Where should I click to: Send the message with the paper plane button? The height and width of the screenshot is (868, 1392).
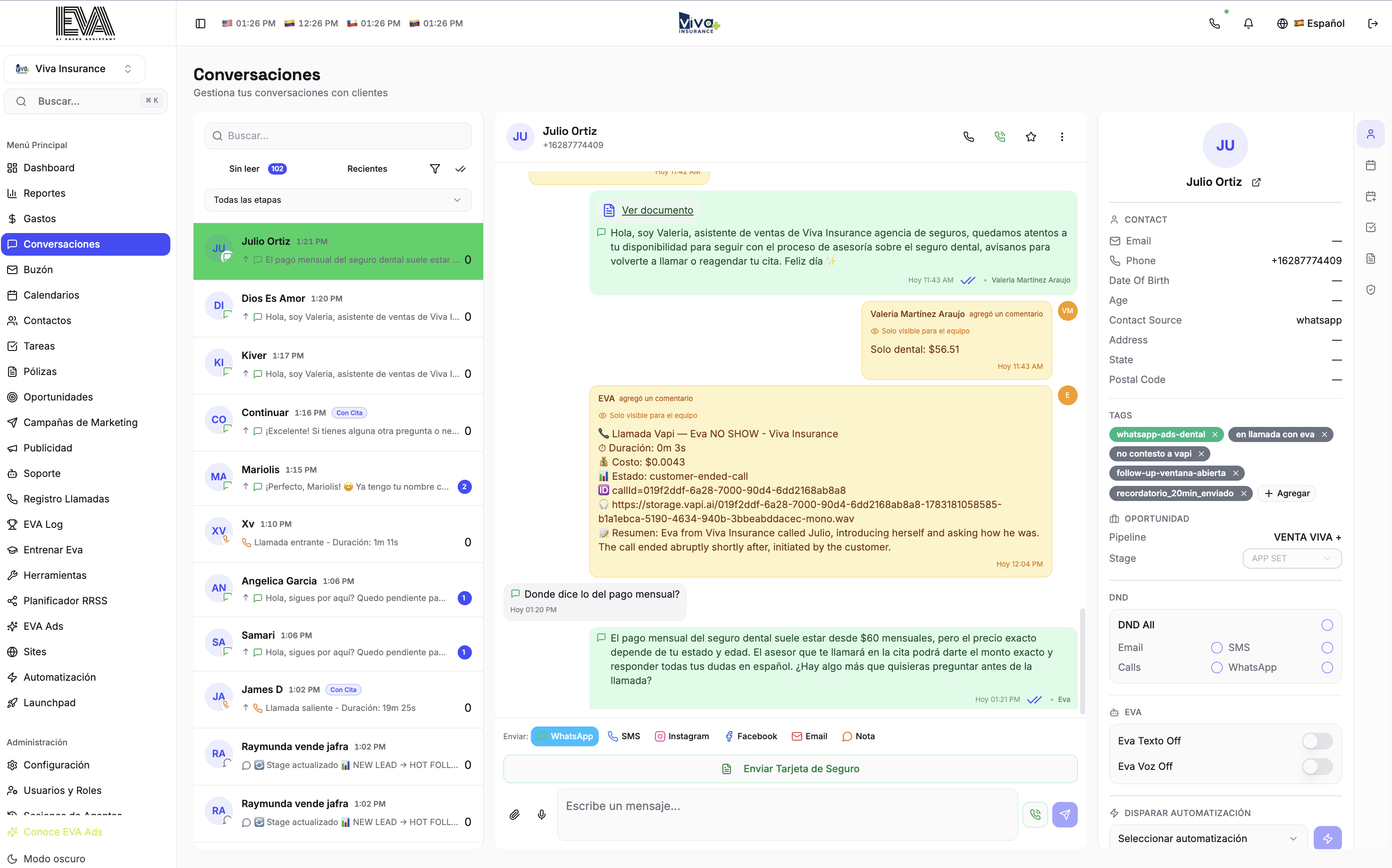click(x=1065, y=815)
